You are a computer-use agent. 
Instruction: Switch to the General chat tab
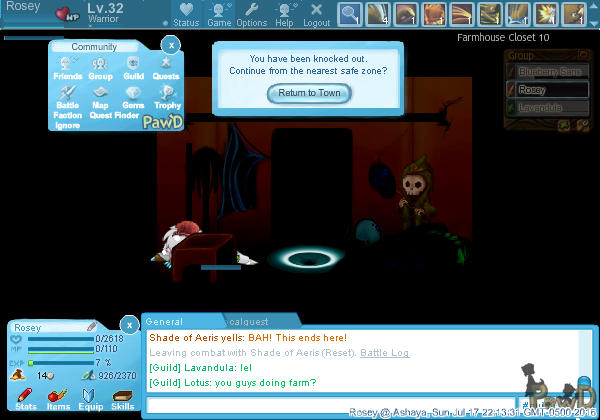165,321
